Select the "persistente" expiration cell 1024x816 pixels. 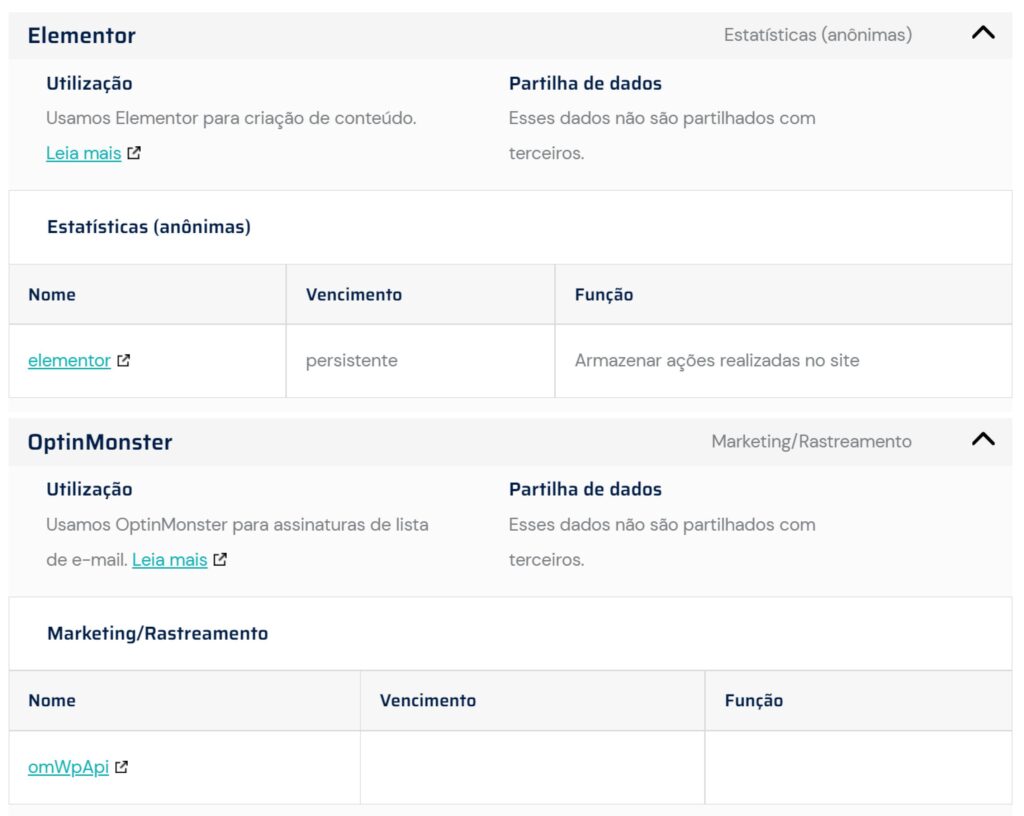tap(351, 360)
